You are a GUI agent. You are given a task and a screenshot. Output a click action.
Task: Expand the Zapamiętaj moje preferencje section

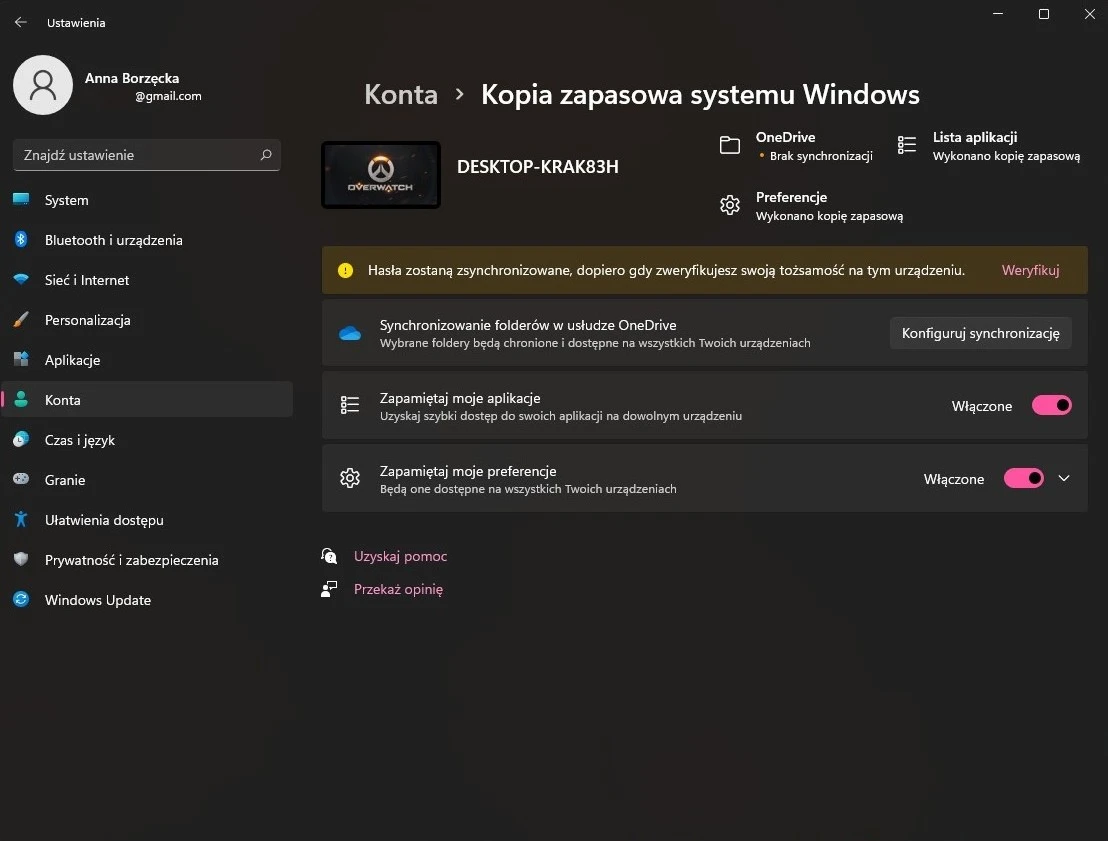click(1065, 478)
